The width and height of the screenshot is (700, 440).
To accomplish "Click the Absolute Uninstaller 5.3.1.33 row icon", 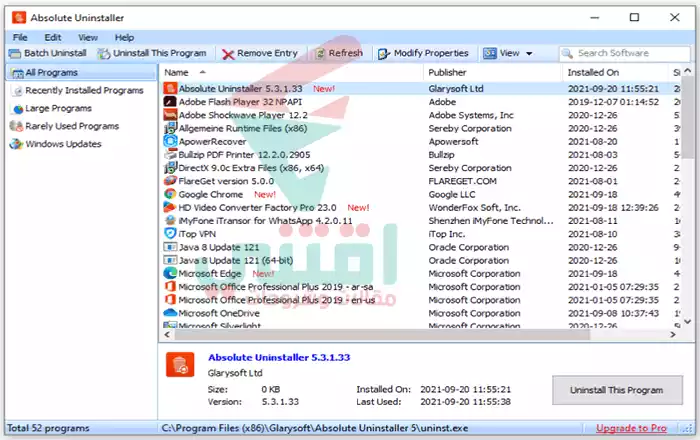I will coord(170,88).
